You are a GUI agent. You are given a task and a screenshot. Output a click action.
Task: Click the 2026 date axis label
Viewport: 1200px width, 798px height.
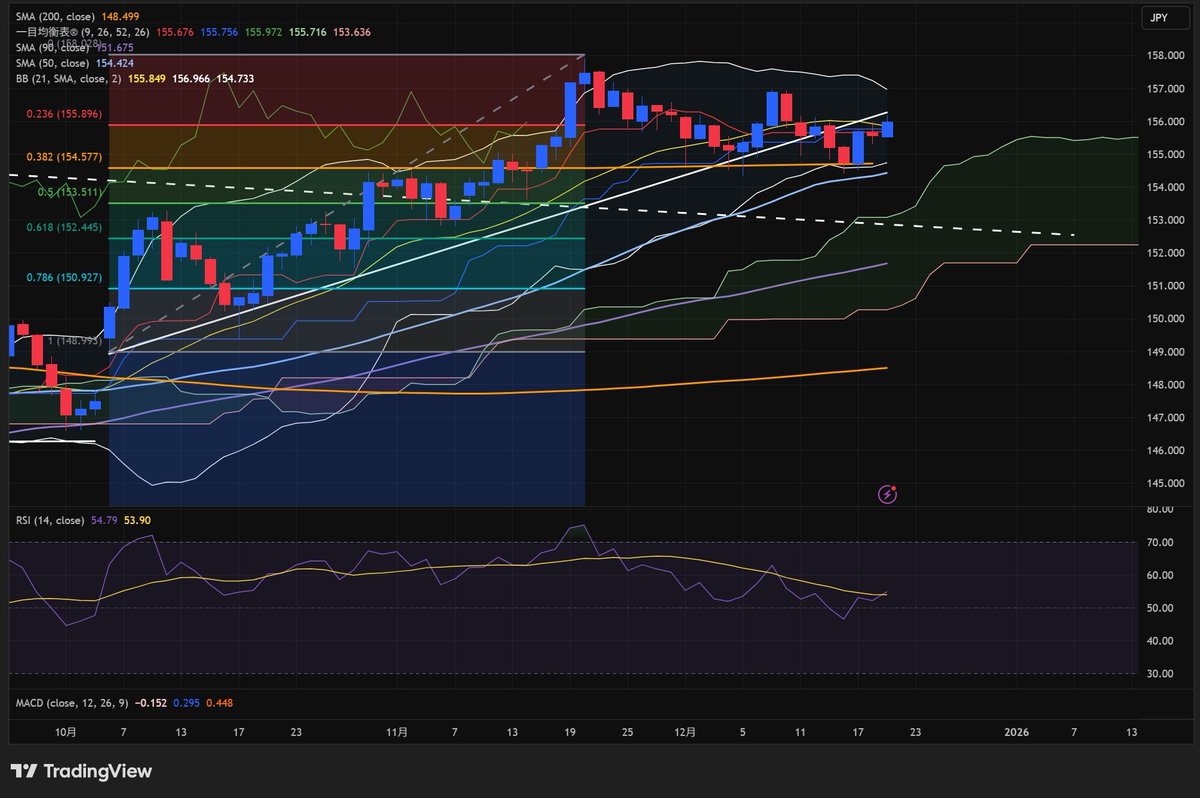coord(1018,732)
